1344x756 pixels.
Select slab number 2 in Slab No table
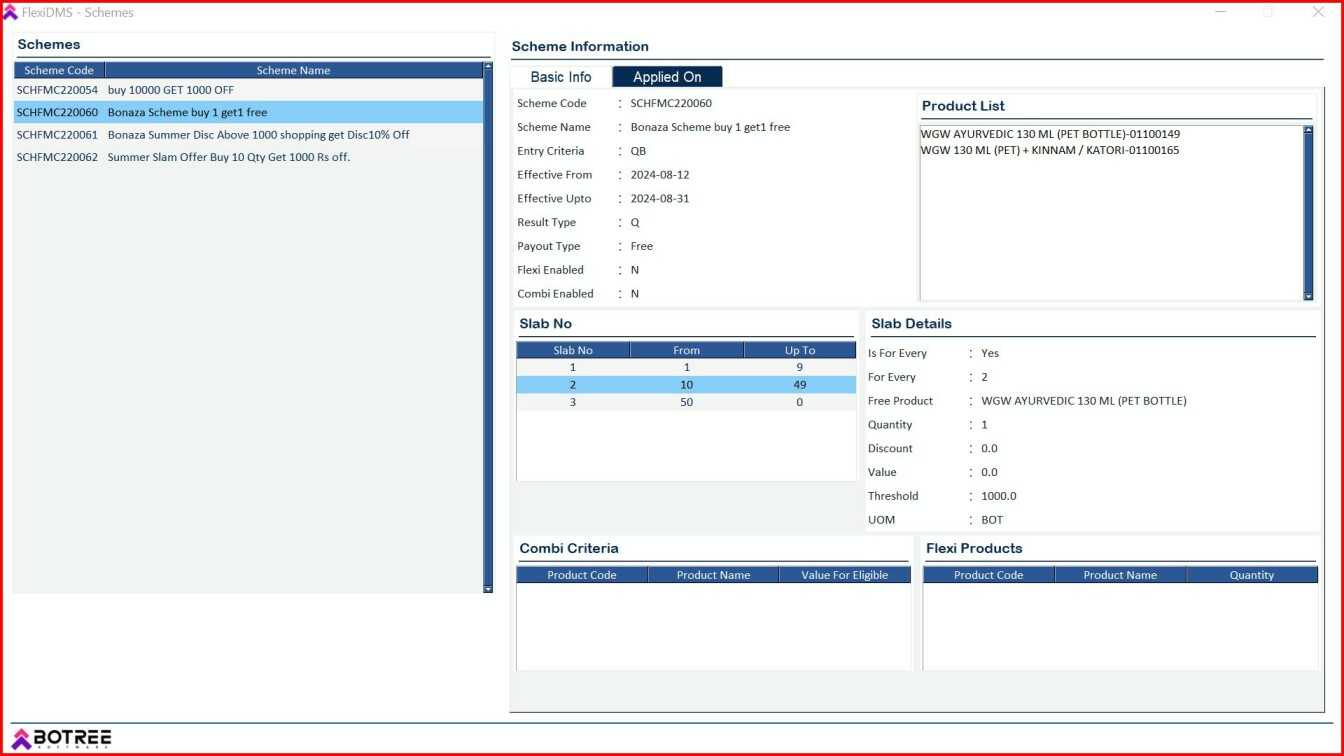[x=686, y=384]
